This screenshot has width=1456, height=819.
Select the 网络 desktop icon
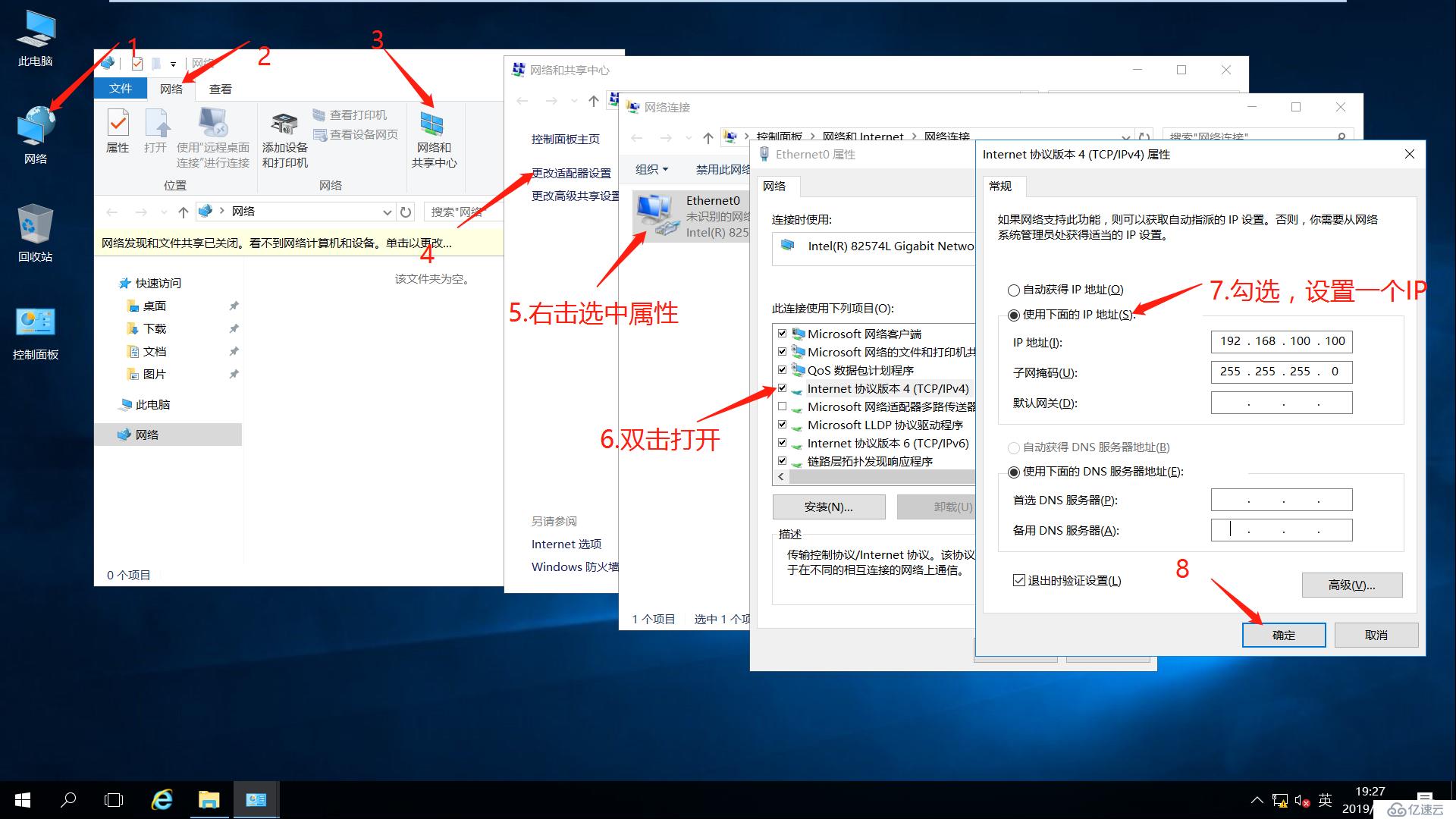(x=36, y=135)
